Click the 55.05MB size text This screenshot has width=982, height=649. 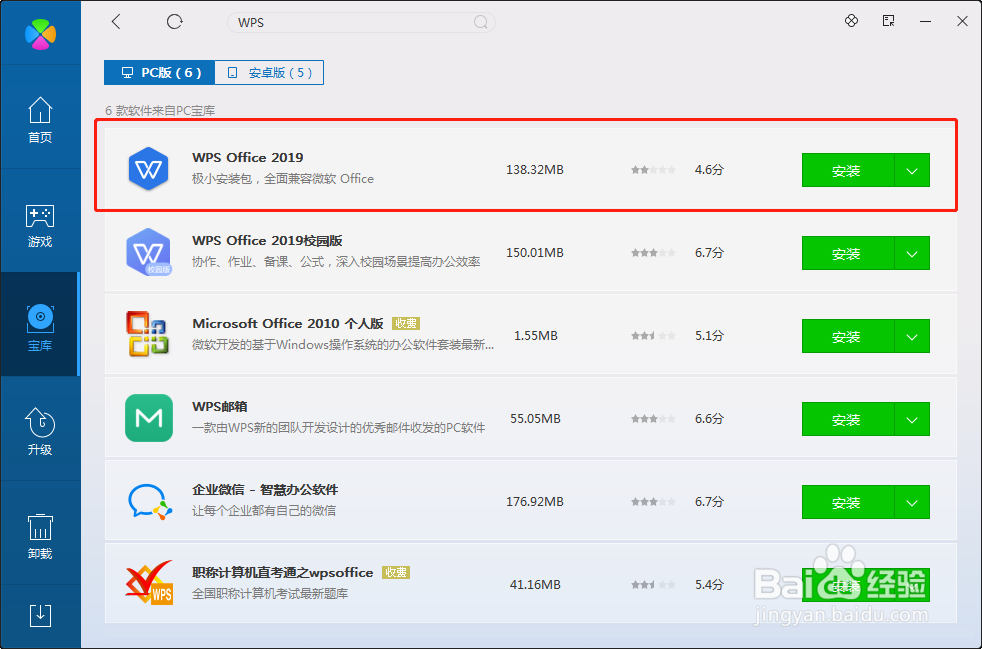tap(535, 418)
